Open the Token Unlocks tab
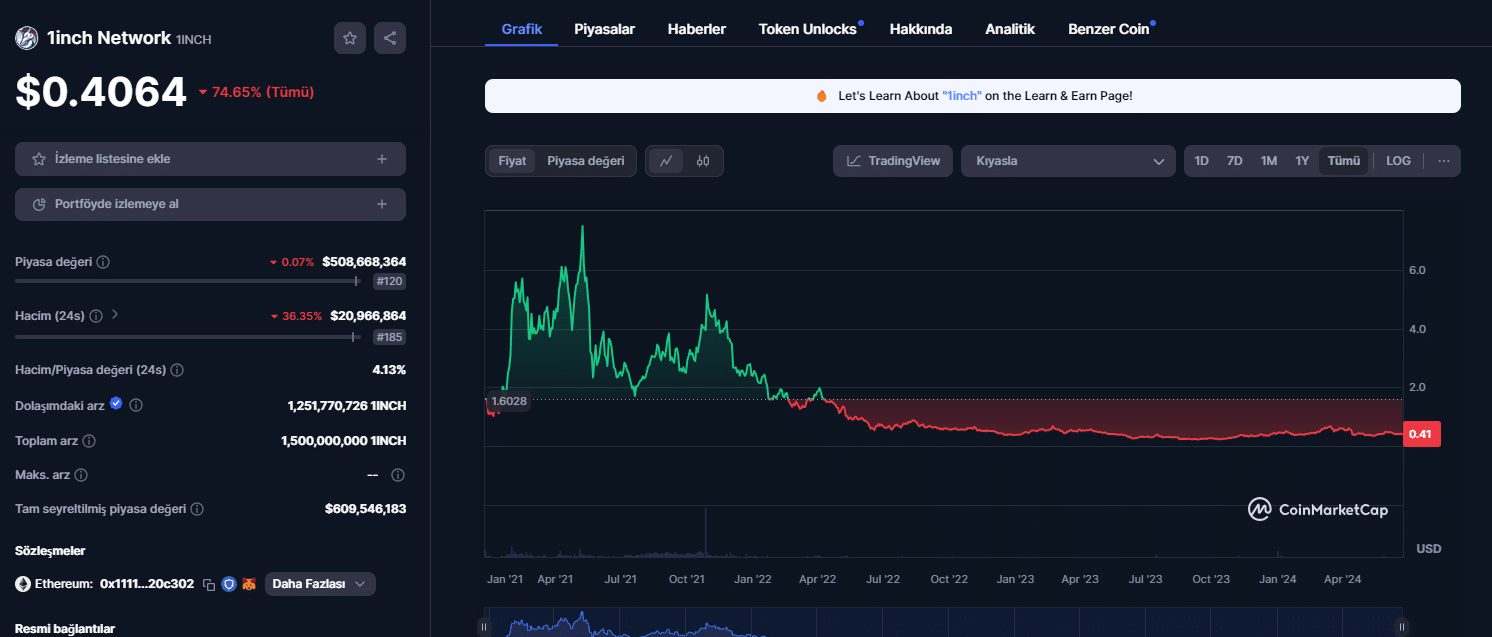Image resolution: width=1492 pixels, height=637 pixels. 808,29
